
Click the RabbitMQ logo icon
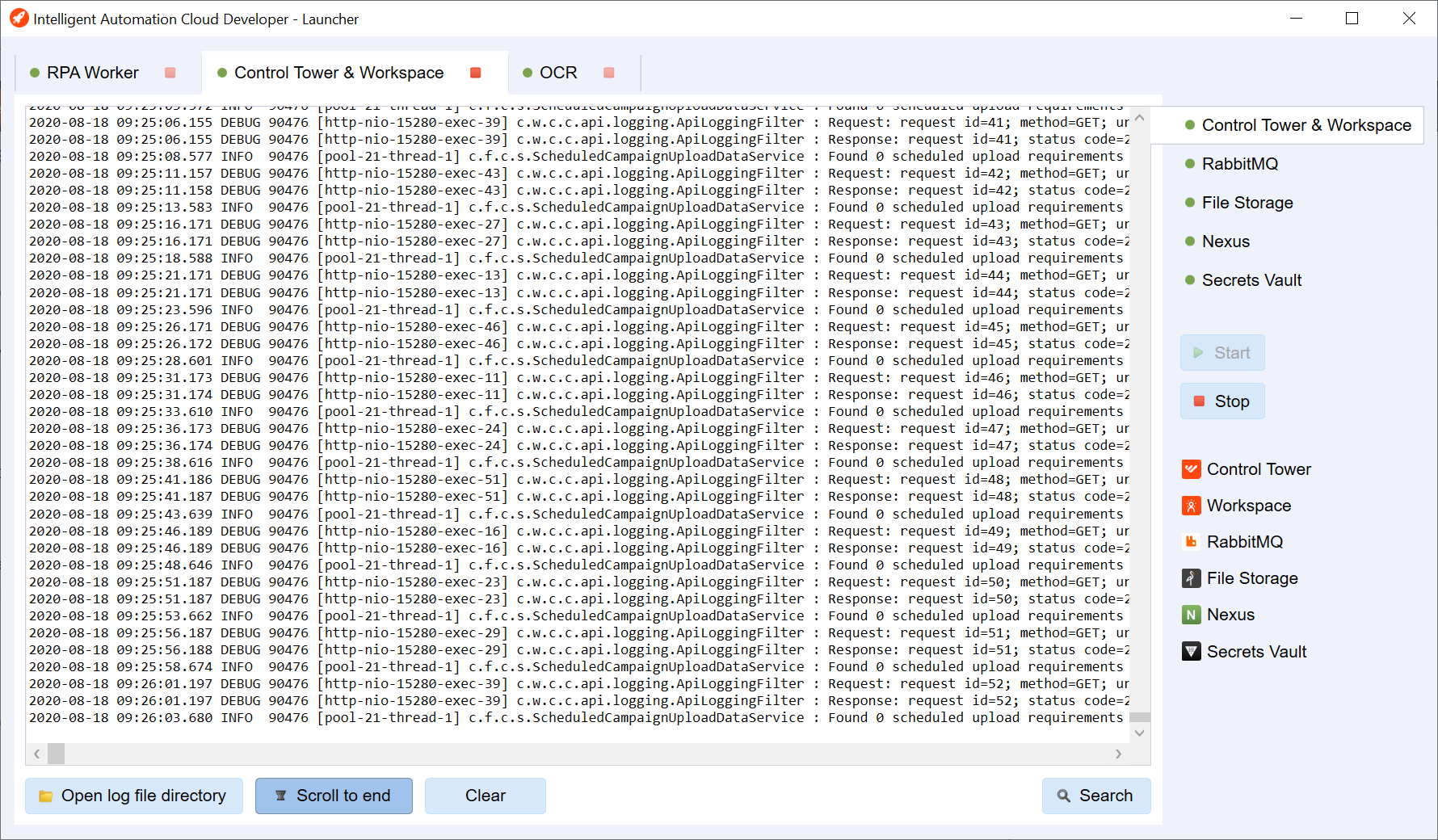coord(1191,542)
